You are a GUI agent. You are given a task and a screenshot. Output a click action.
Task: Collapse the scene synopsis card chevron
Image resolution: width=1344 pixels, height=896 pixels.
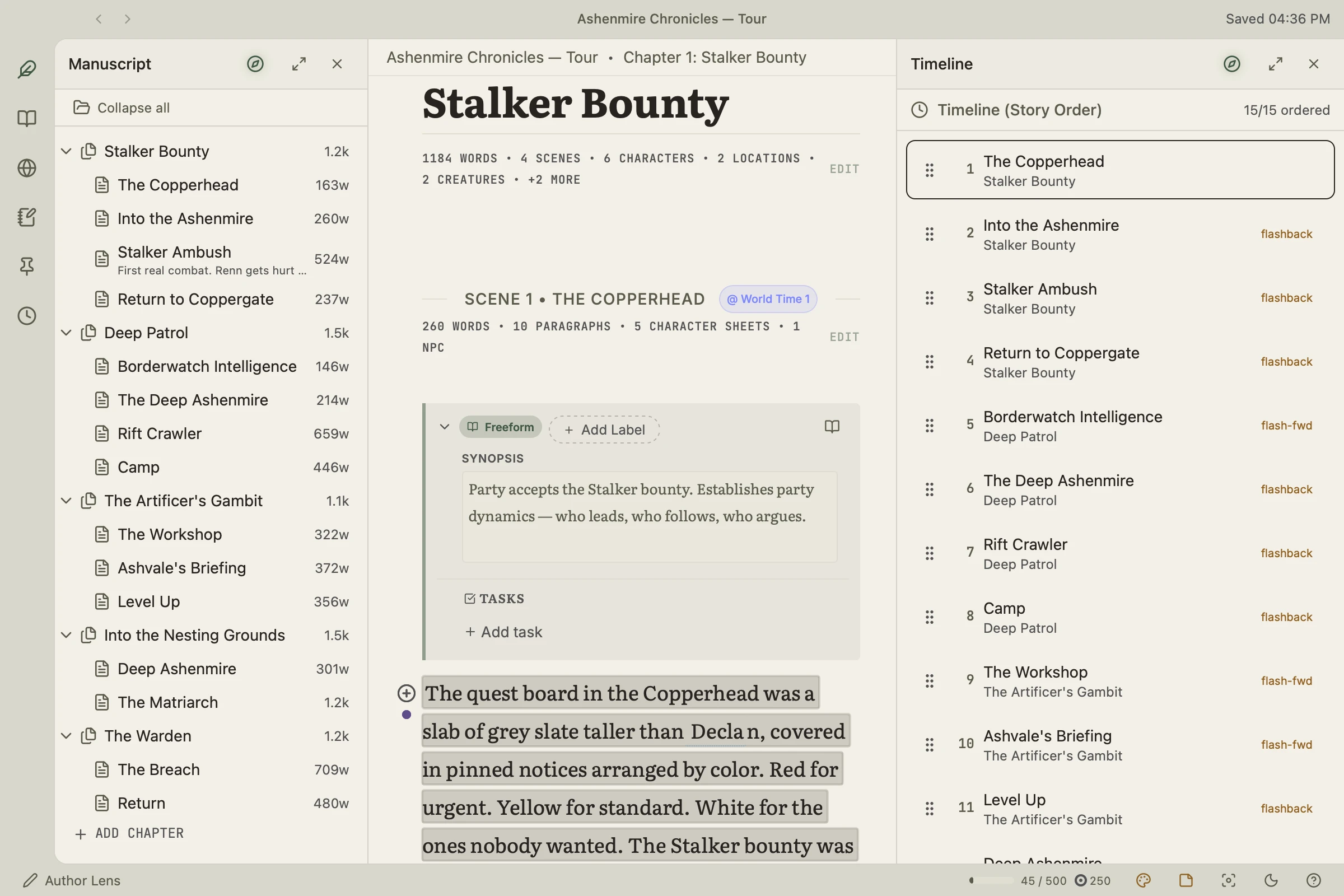[x=445, y=427]
